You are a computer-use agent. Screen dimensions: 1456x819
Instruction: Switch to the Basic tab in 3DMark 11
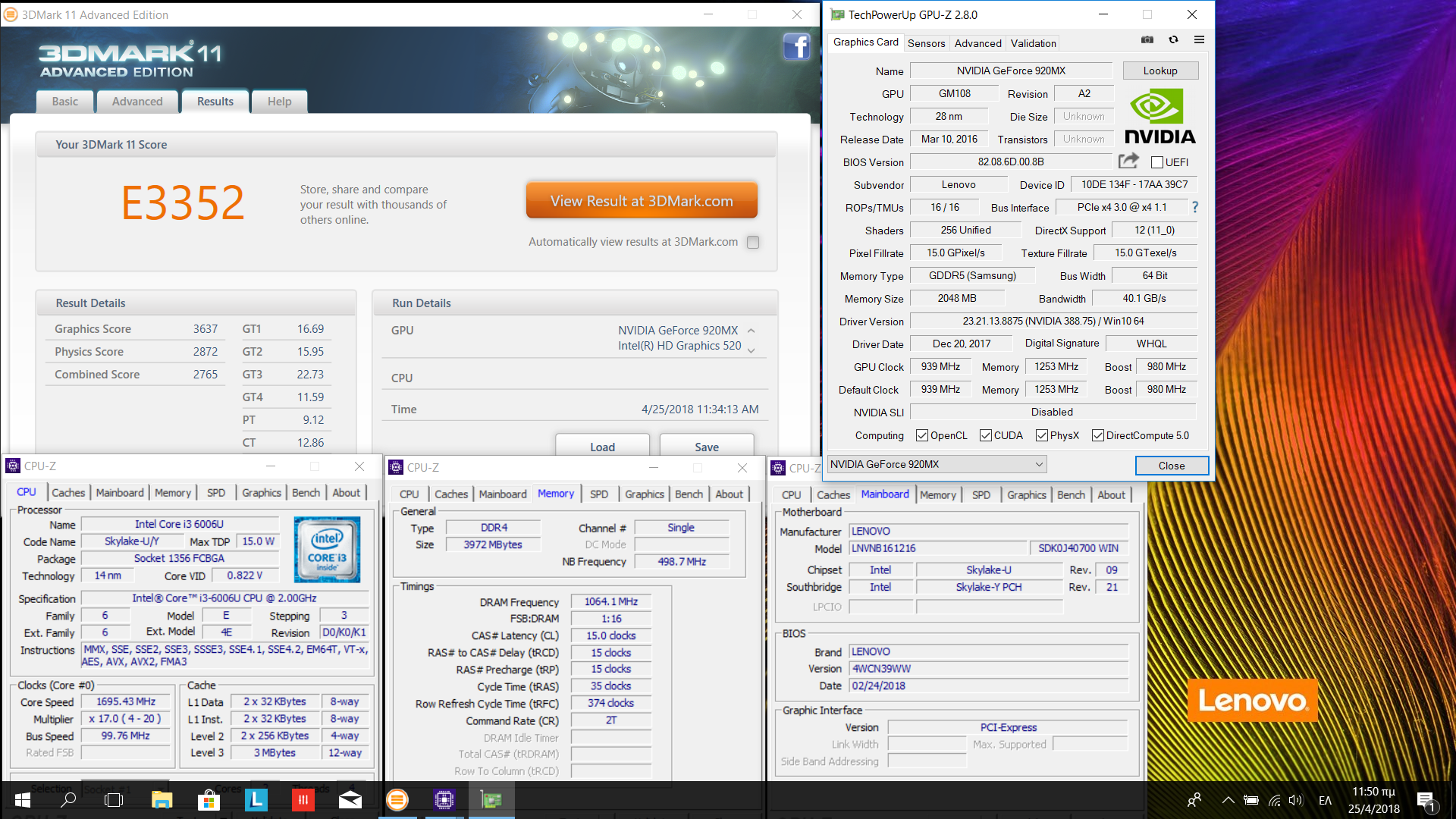(x=65, y=102)
